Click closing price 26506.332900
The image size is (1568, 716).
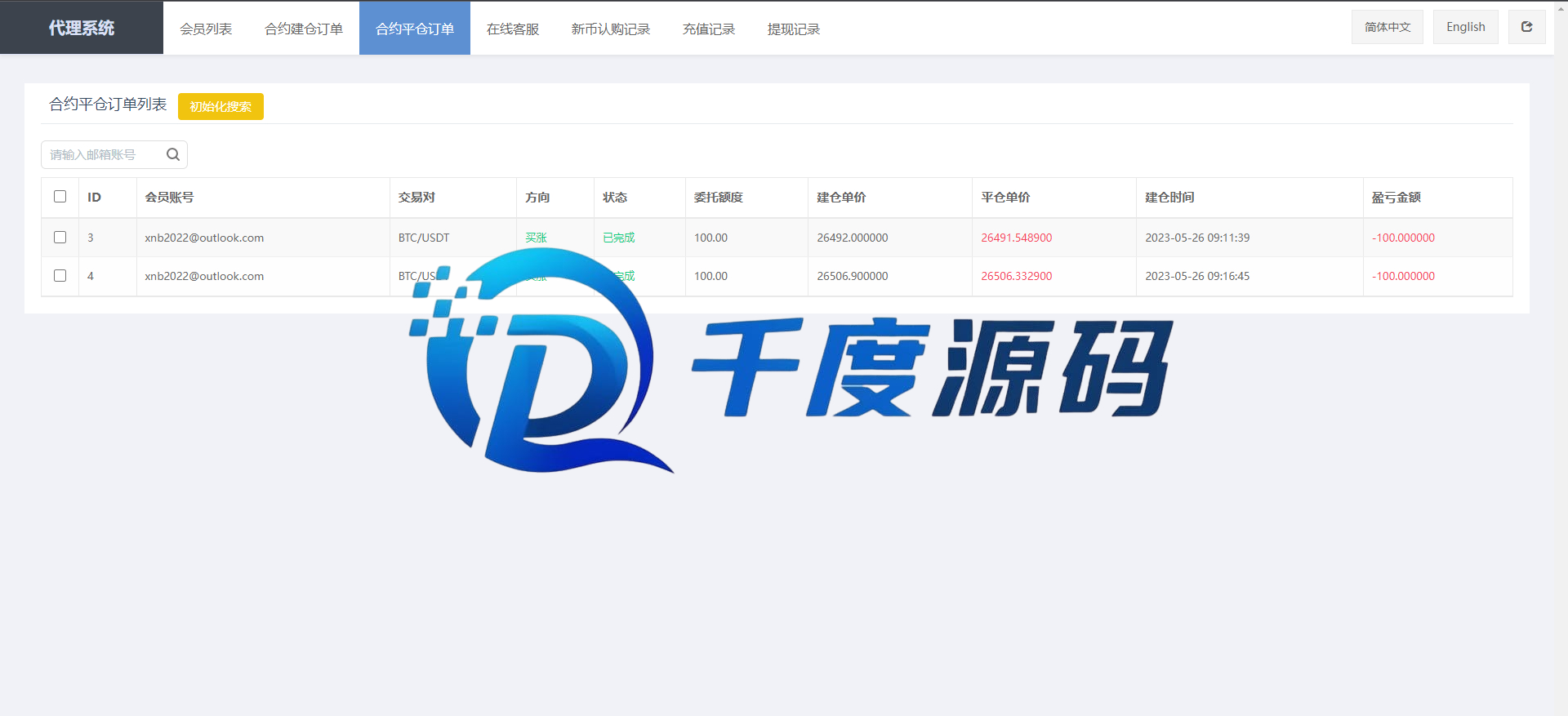[1017, 276]
